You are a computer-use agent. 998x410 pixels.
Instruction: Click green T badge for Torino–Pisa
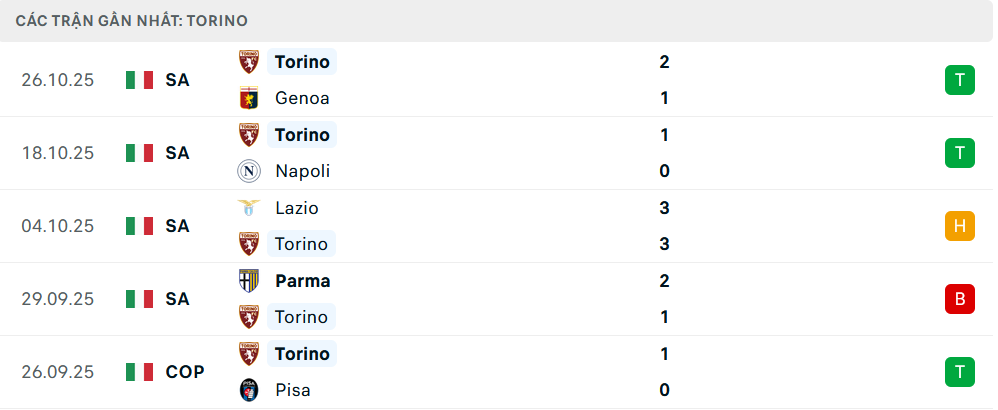(x=959, y=372)
